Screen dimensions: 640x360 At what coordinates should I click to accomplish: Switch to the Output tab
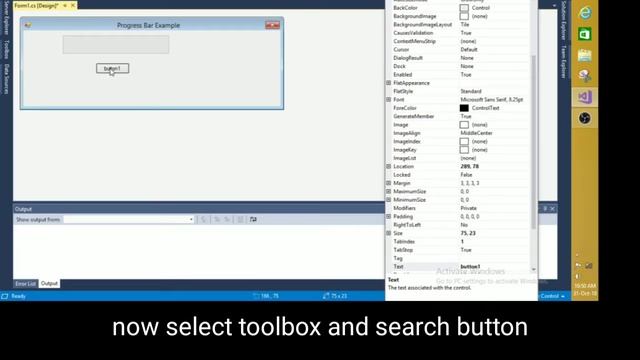tap(49, 283)
